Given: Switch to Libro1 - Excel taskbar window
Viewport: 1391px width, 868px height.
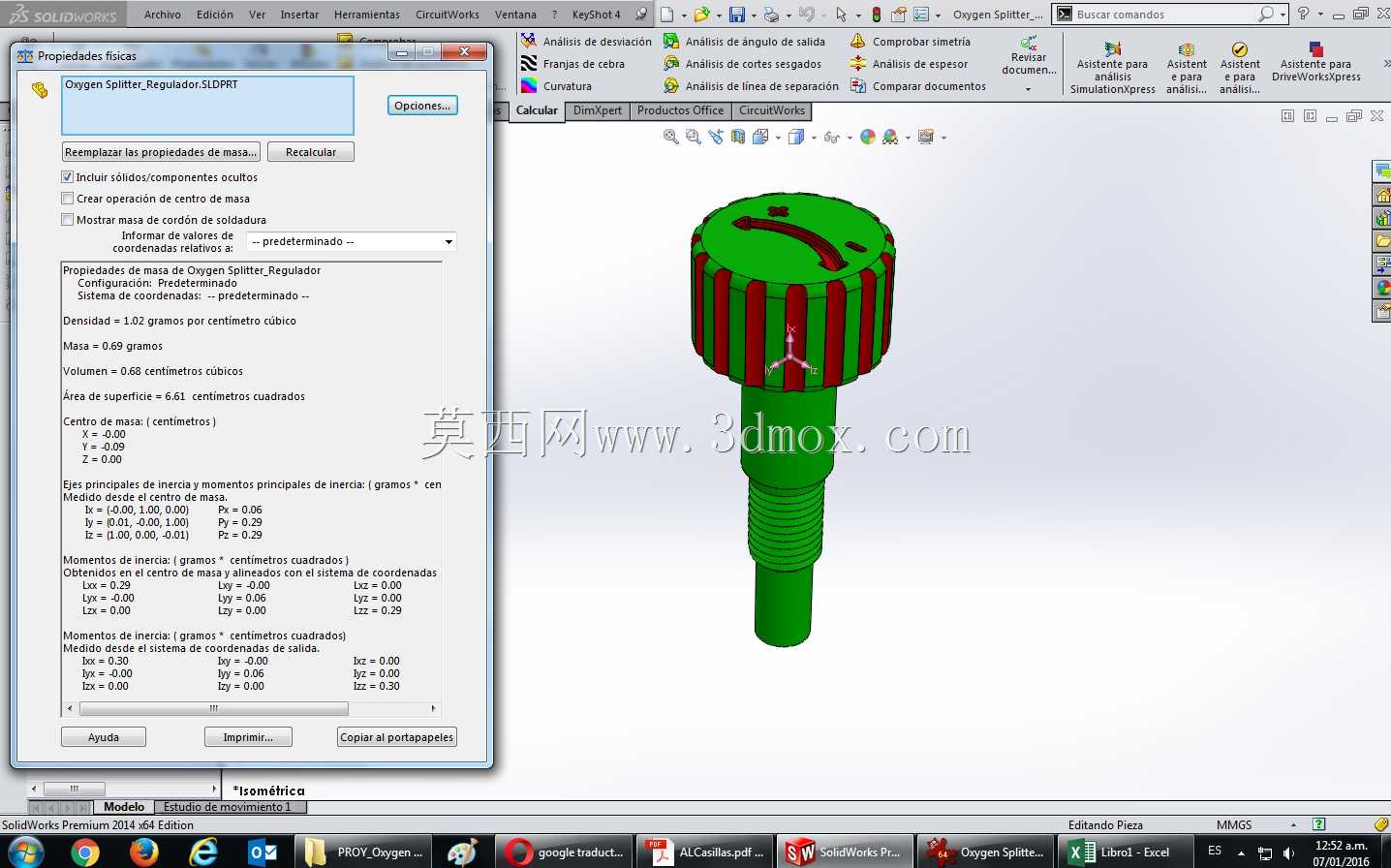Looking at the screenshot, I should pyautogui.click(x=1127, y=852).
